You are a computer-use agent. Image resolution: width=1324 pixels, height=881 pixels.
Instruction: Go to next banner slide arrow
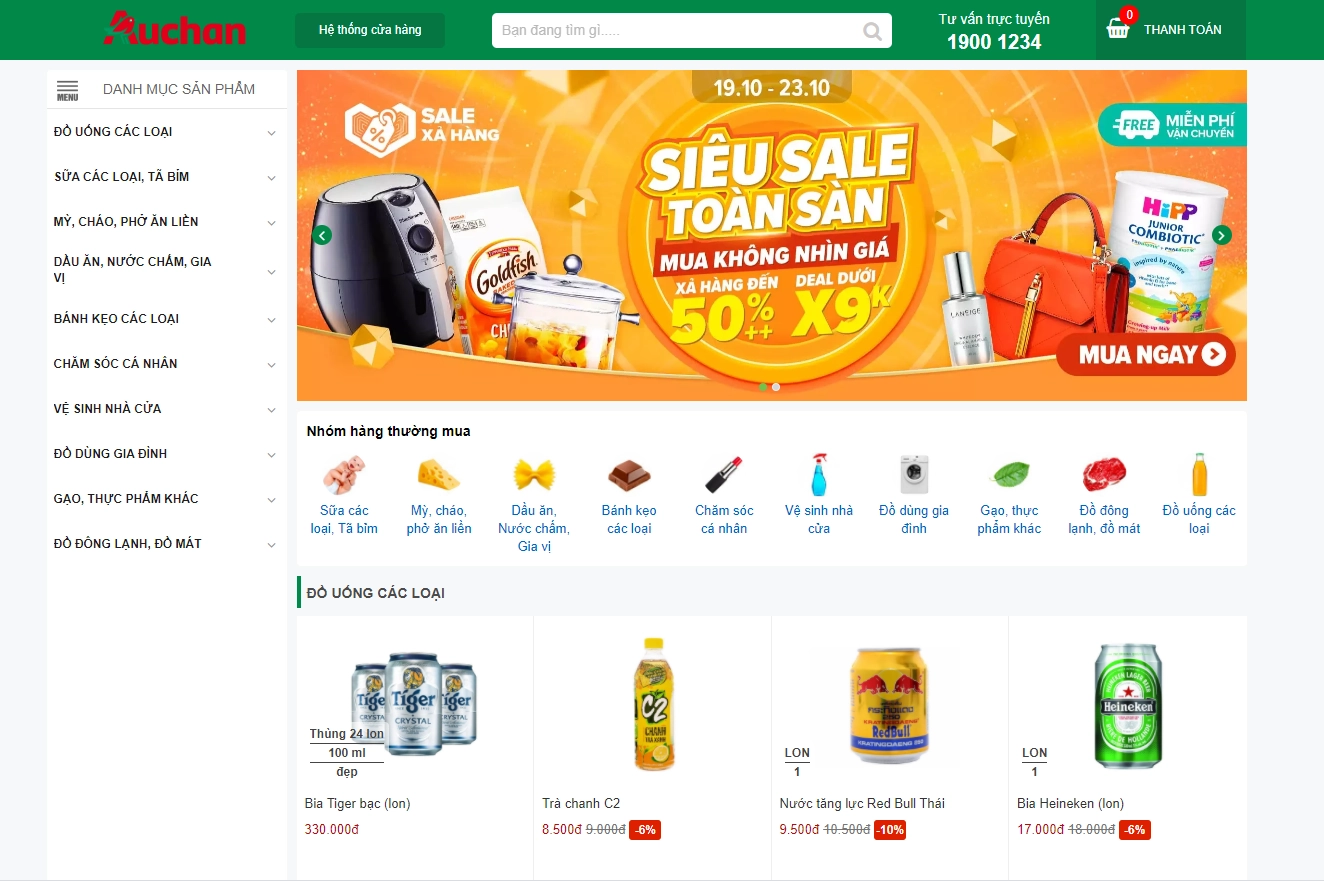point(1222,236)
